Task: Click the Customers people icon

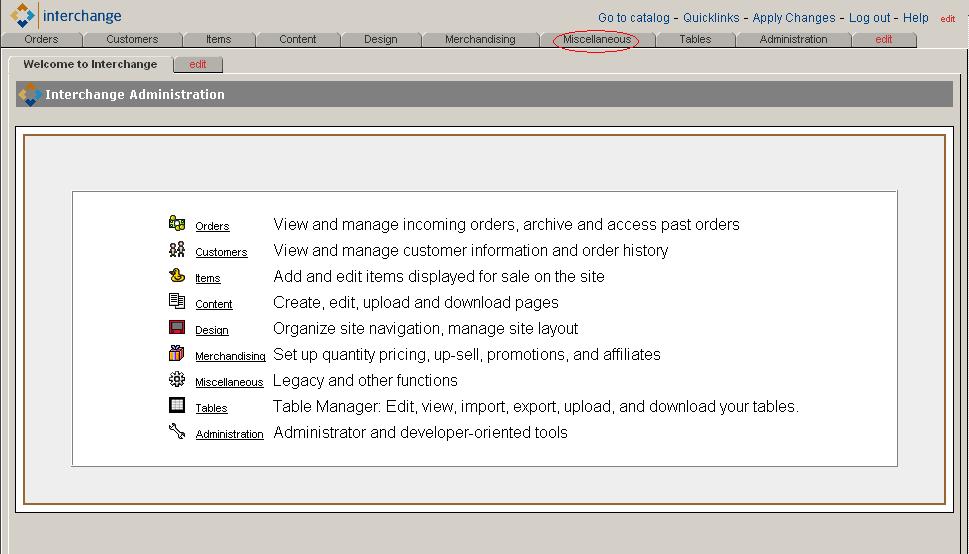Action: click(177, 249)
